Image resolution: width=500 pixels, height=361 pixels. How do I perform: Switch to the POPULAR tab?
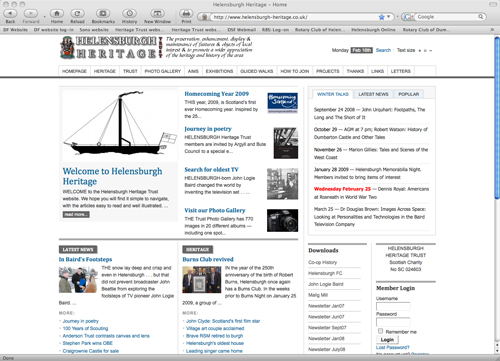pyautogui.click(x=409, y=94)
